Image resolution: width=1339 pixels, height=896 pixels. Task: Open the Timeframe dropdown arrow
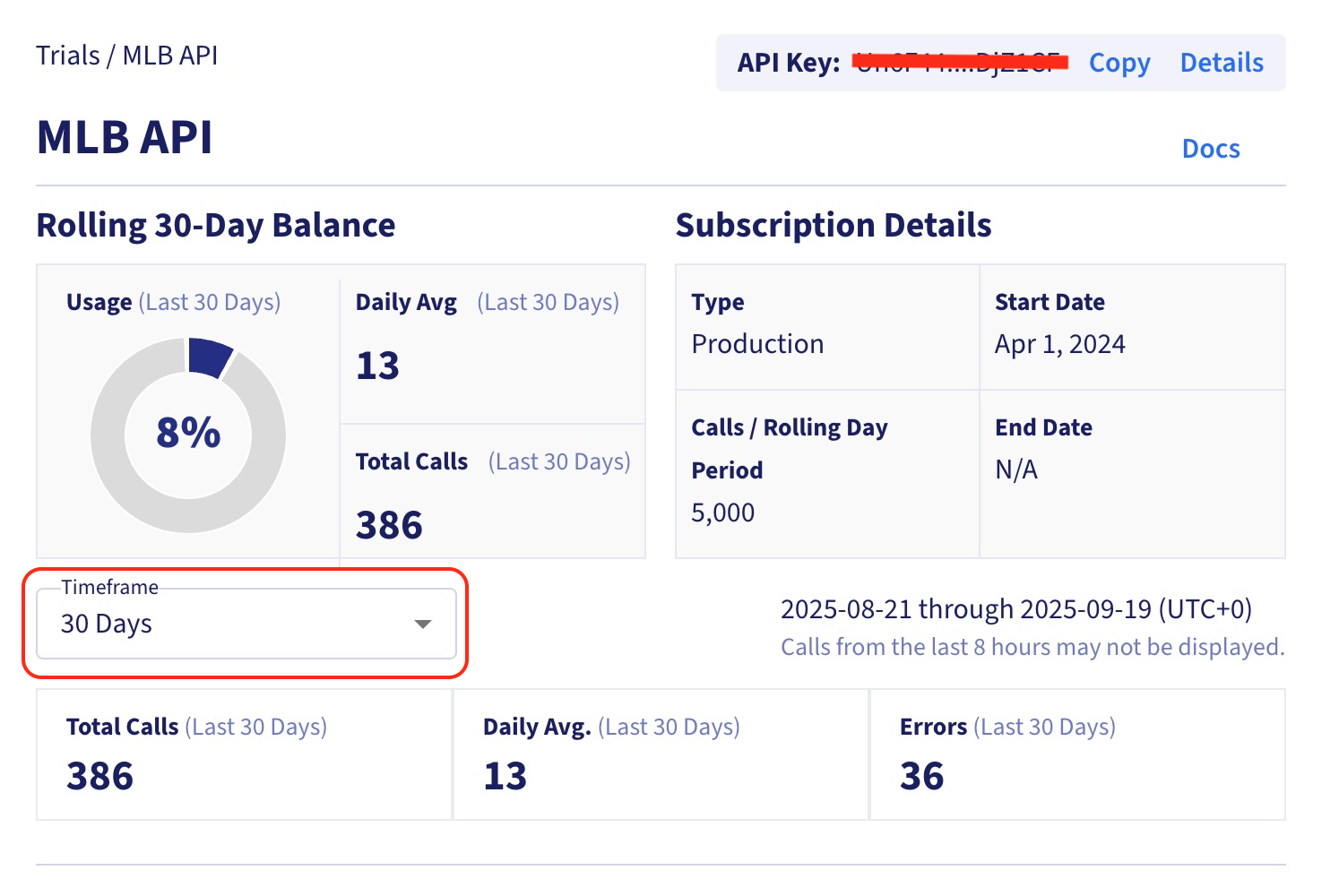click(x=423, y=624)
